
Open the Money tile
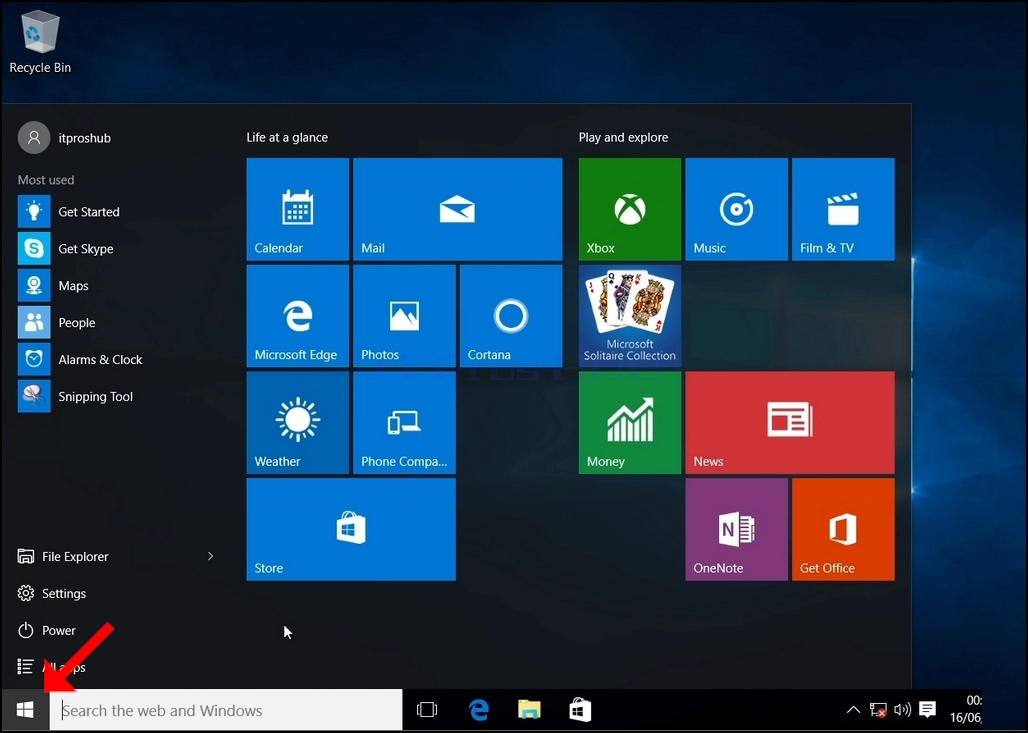click(x=630, y=423)
